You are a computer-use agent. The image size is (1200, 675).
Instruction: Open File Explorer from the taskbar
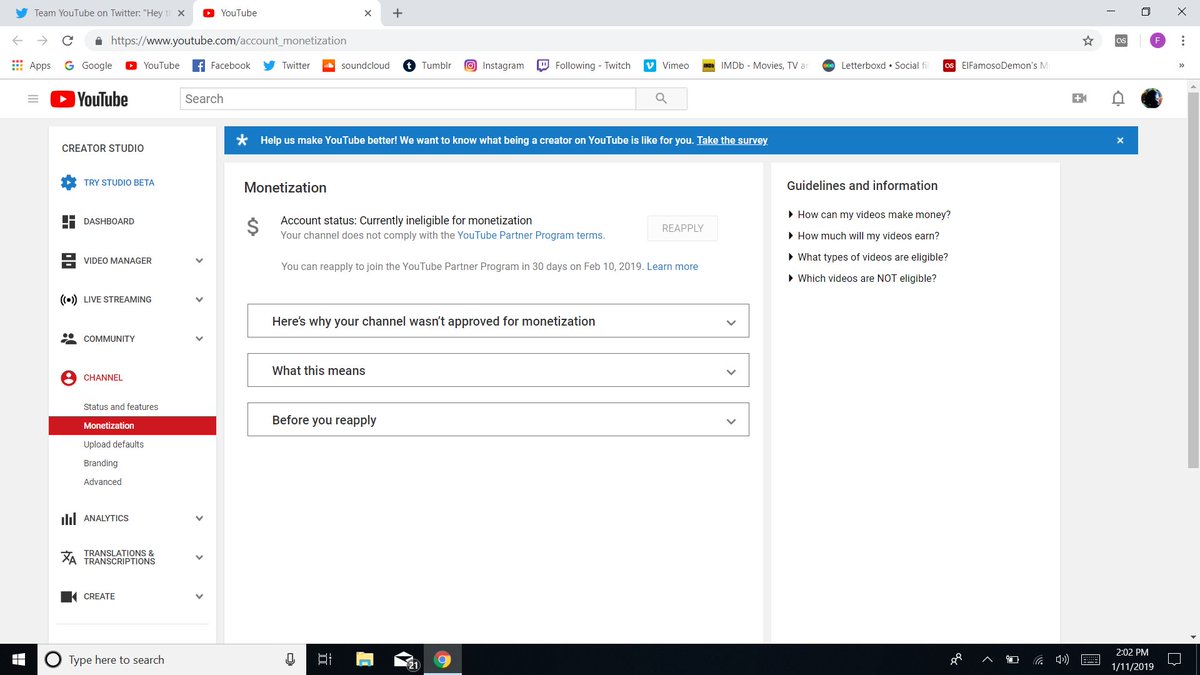tap(365, 659)
